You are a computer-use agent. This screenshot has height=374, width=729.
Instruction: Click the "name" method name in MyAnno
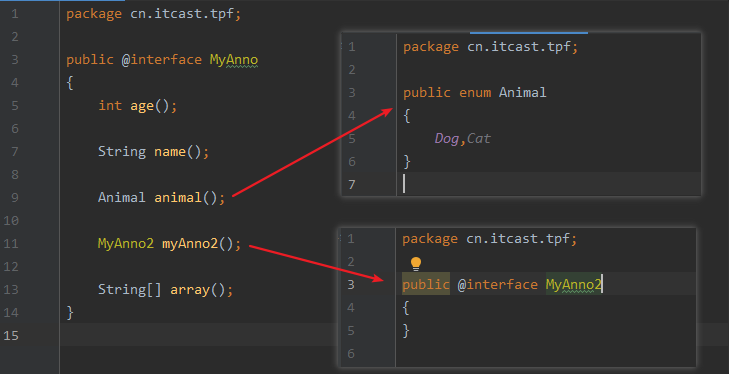[170, 152]
